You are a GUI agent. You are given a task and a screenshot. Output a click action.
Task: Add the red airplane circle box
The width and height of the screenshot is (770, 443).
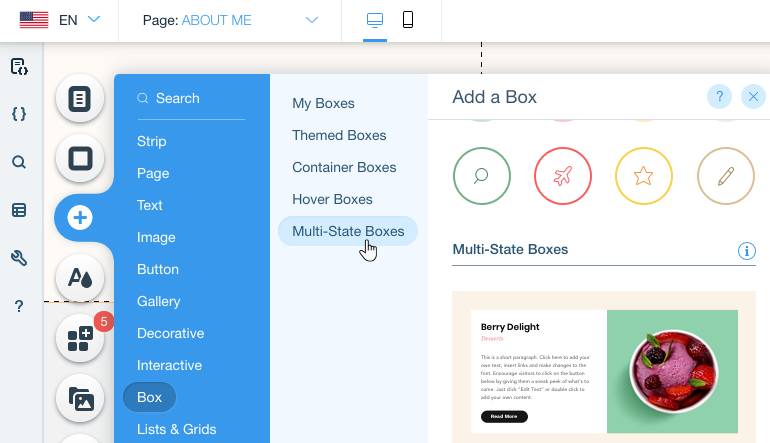click(x=563, y=176)
